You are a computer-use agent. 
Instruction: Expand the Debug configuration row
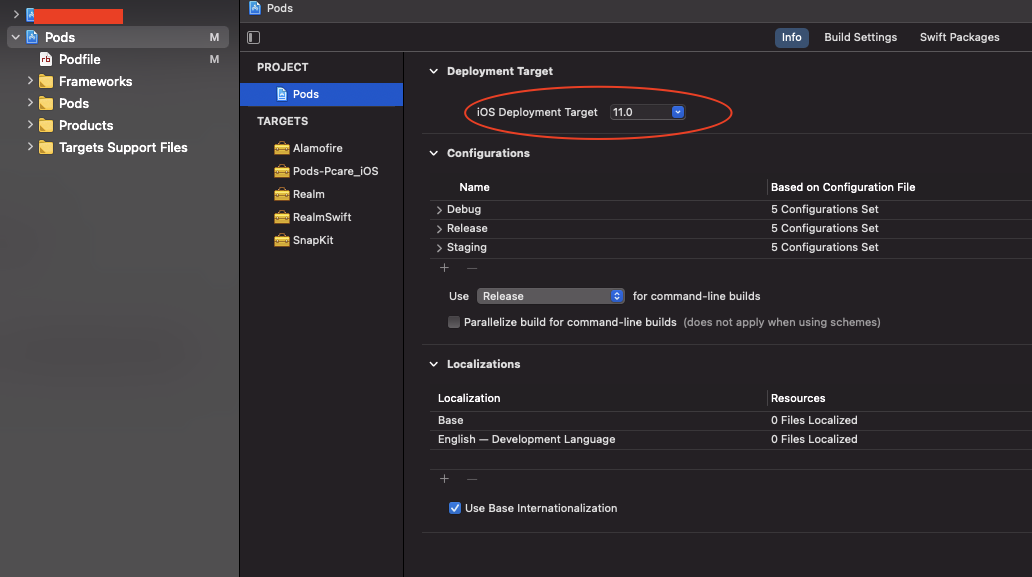[x=437, y=209]
